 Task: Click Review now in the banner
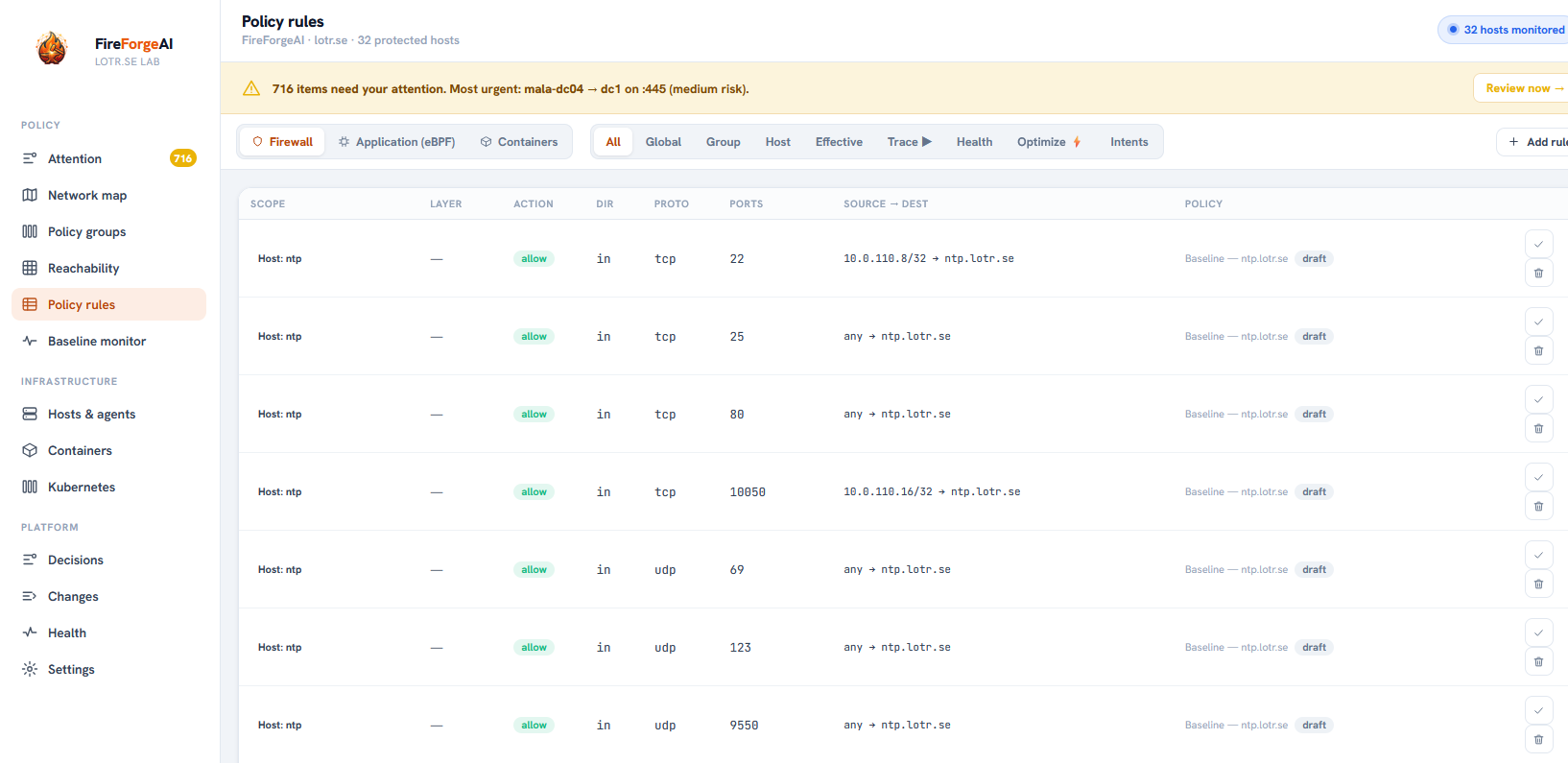coord(1524,88)
